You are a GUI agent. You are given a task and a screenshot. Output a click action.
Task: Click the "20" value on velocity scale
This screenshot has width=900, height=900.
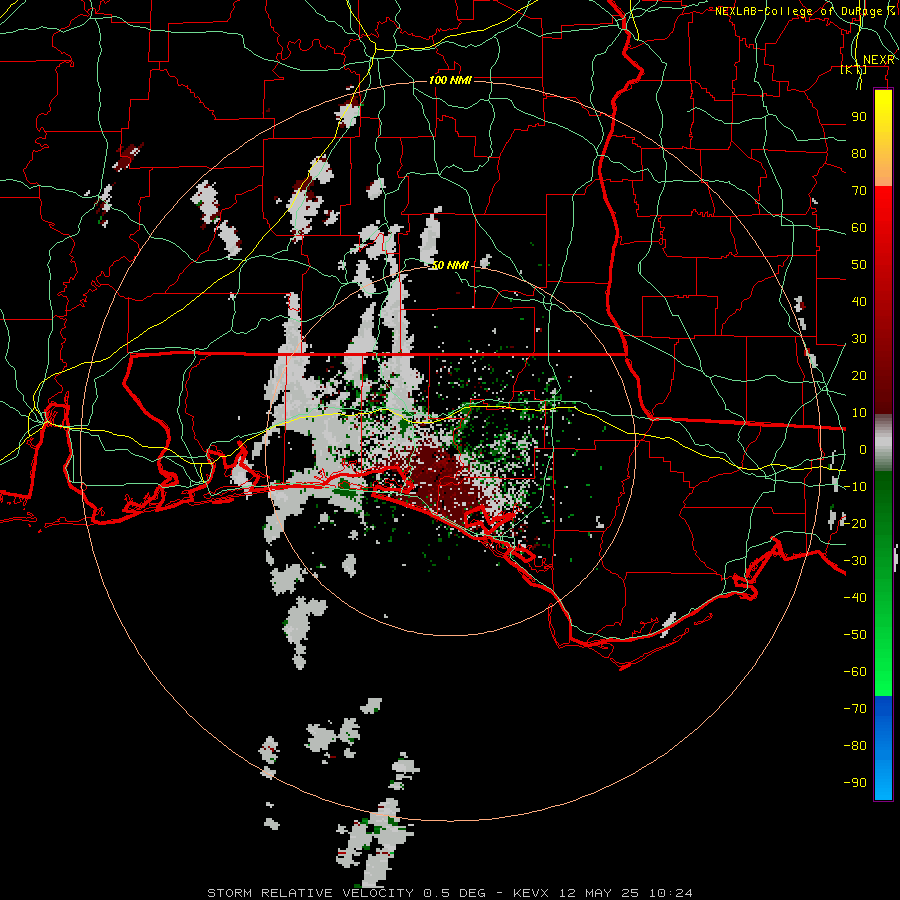859,376
